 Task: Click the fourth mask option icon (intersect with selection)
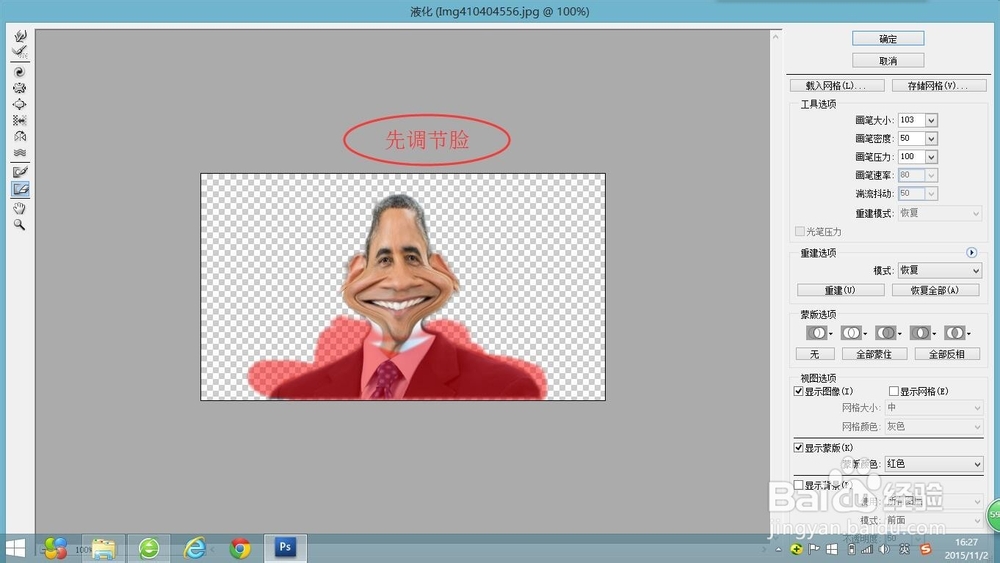click(x=920, y=333)
